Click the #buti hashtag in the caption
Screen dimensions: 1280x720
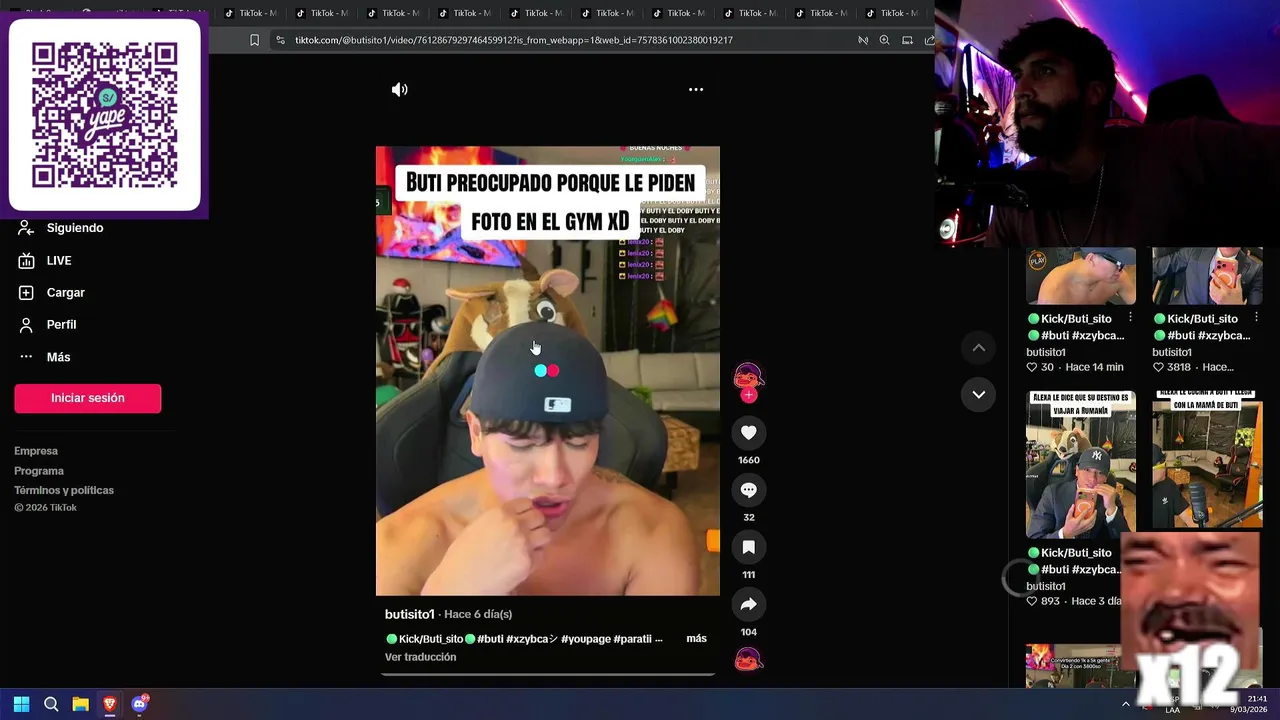(x=490, y=639)
